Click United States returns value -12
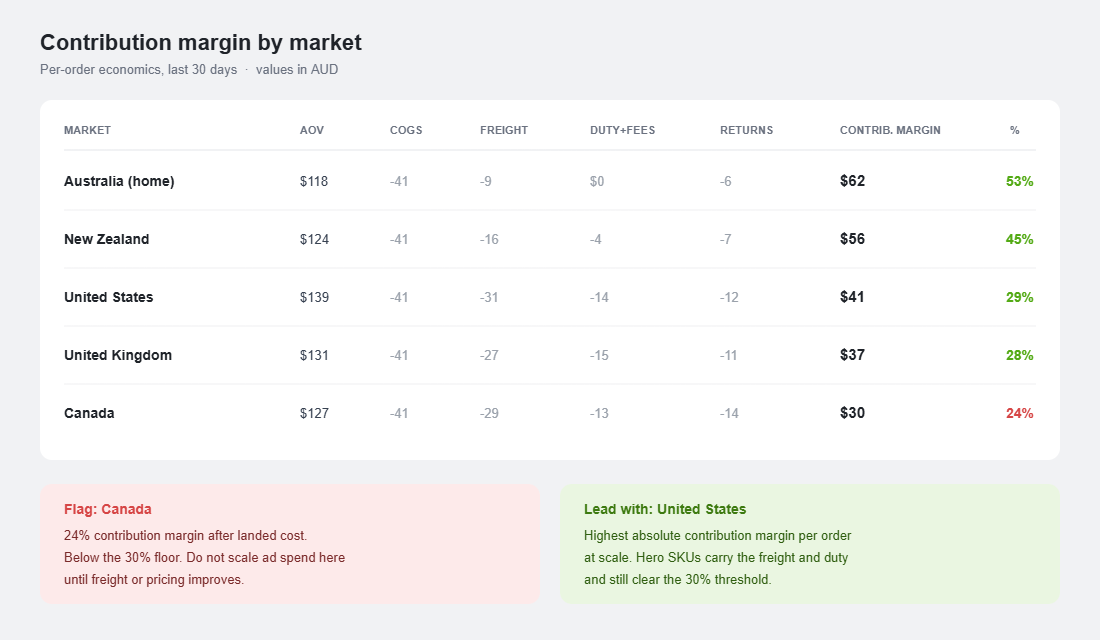 tap(729, 298)
